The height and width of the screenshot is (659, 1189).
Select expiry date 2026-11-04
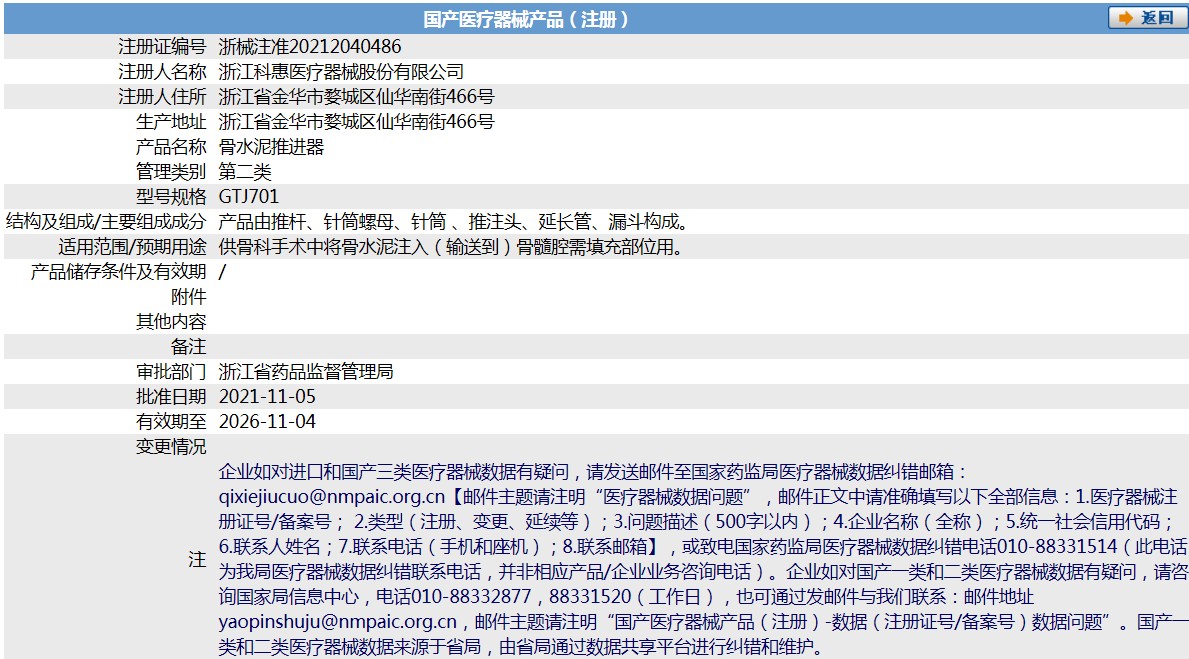click(267, 422)
